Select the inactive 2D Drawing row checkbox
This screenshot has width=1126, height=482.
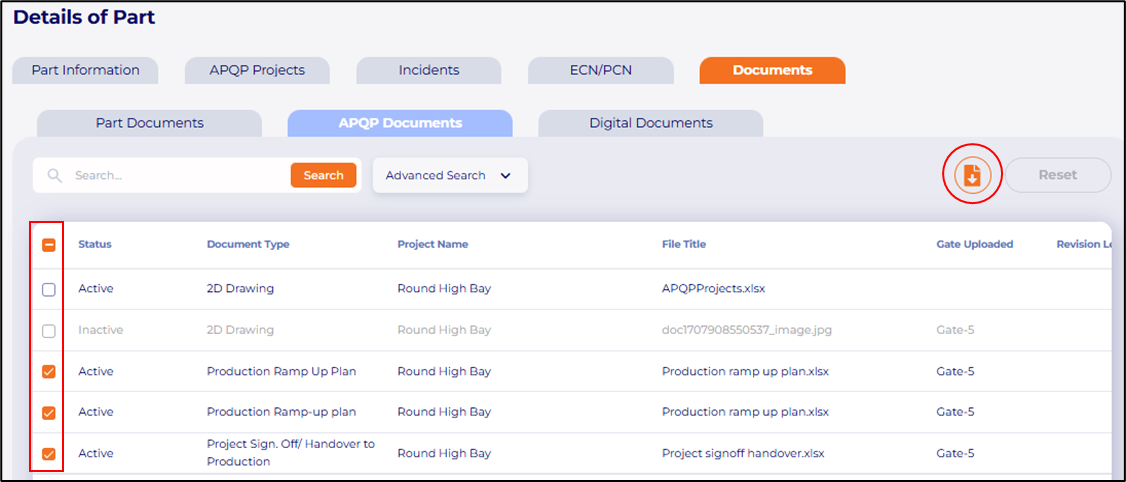(48, 331)
